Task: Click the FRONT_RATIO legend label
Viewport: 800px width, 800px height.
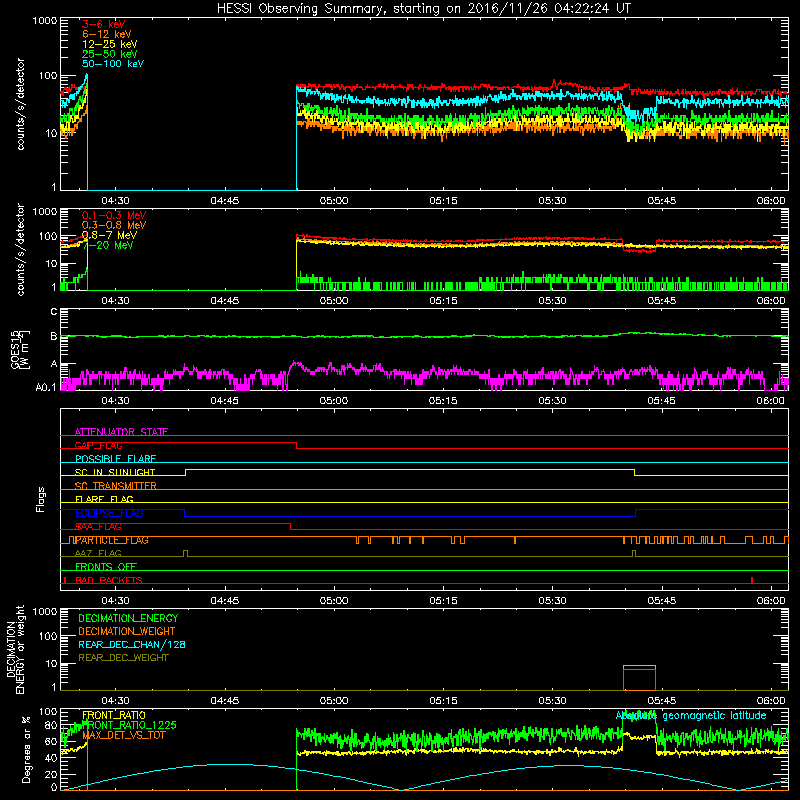Action: pos(114,715)
